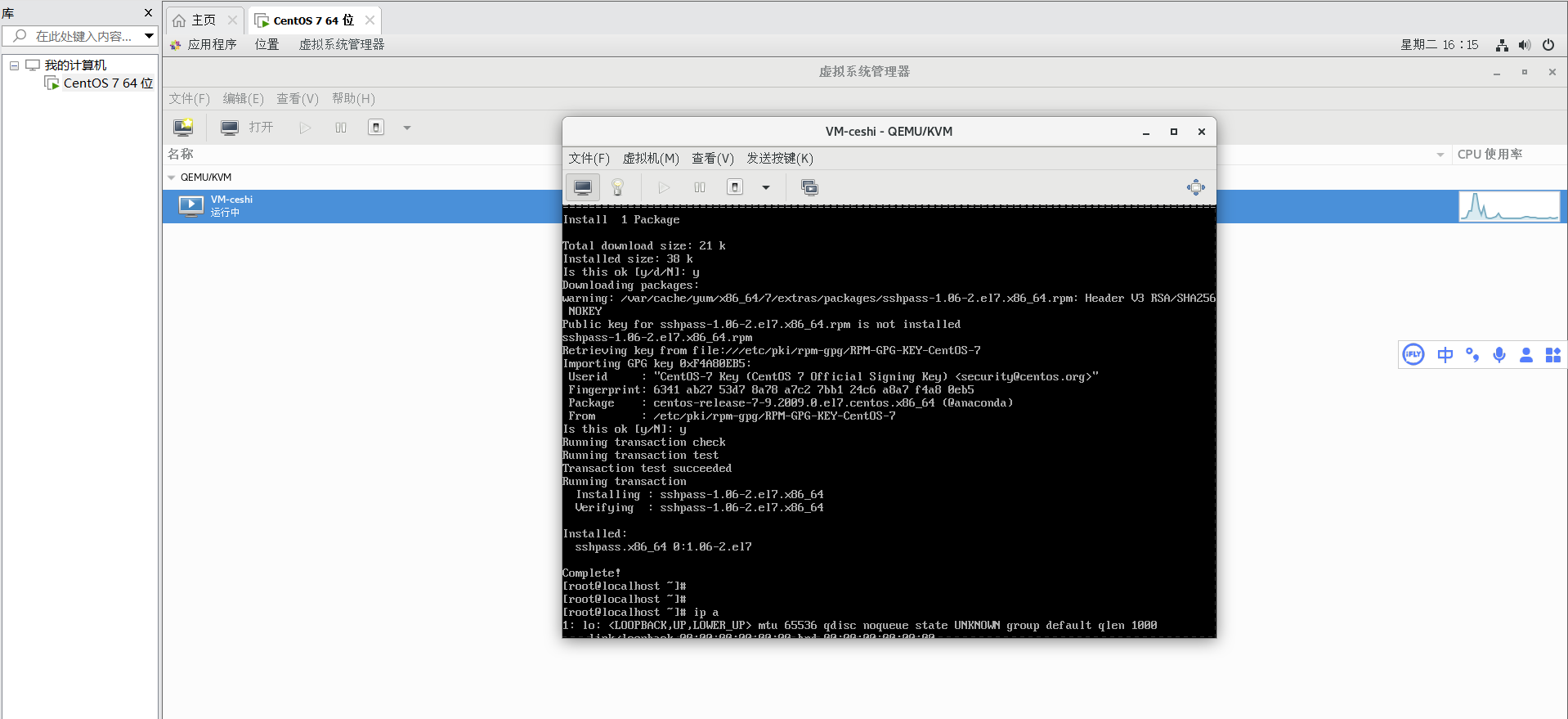Screen dimensions: 1568x719
Task: Click shutdown icon in virtual machine manager toolbar
Action: point(376,128)
